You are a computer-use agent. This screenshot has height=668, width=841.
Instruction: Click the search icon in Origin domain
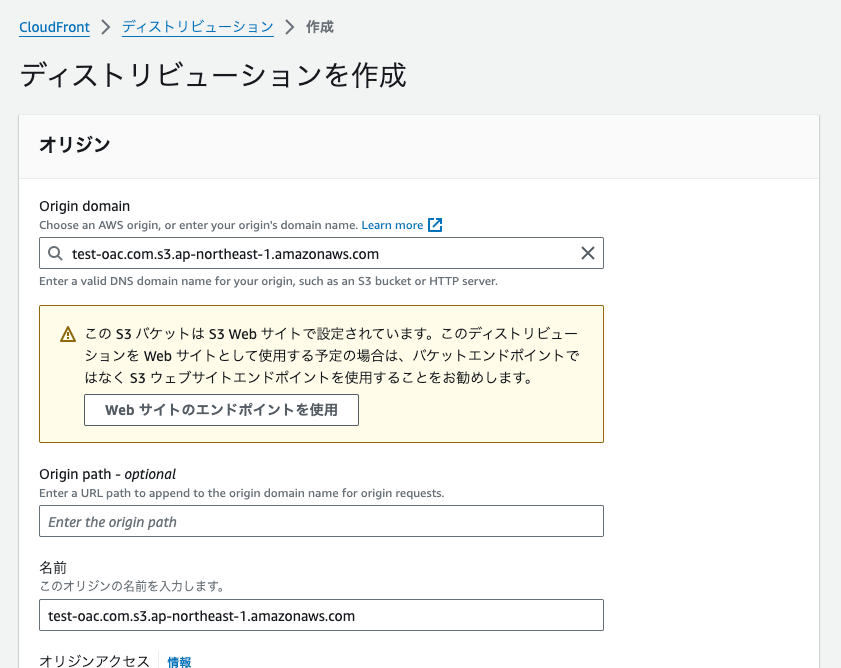click(55, 253)
